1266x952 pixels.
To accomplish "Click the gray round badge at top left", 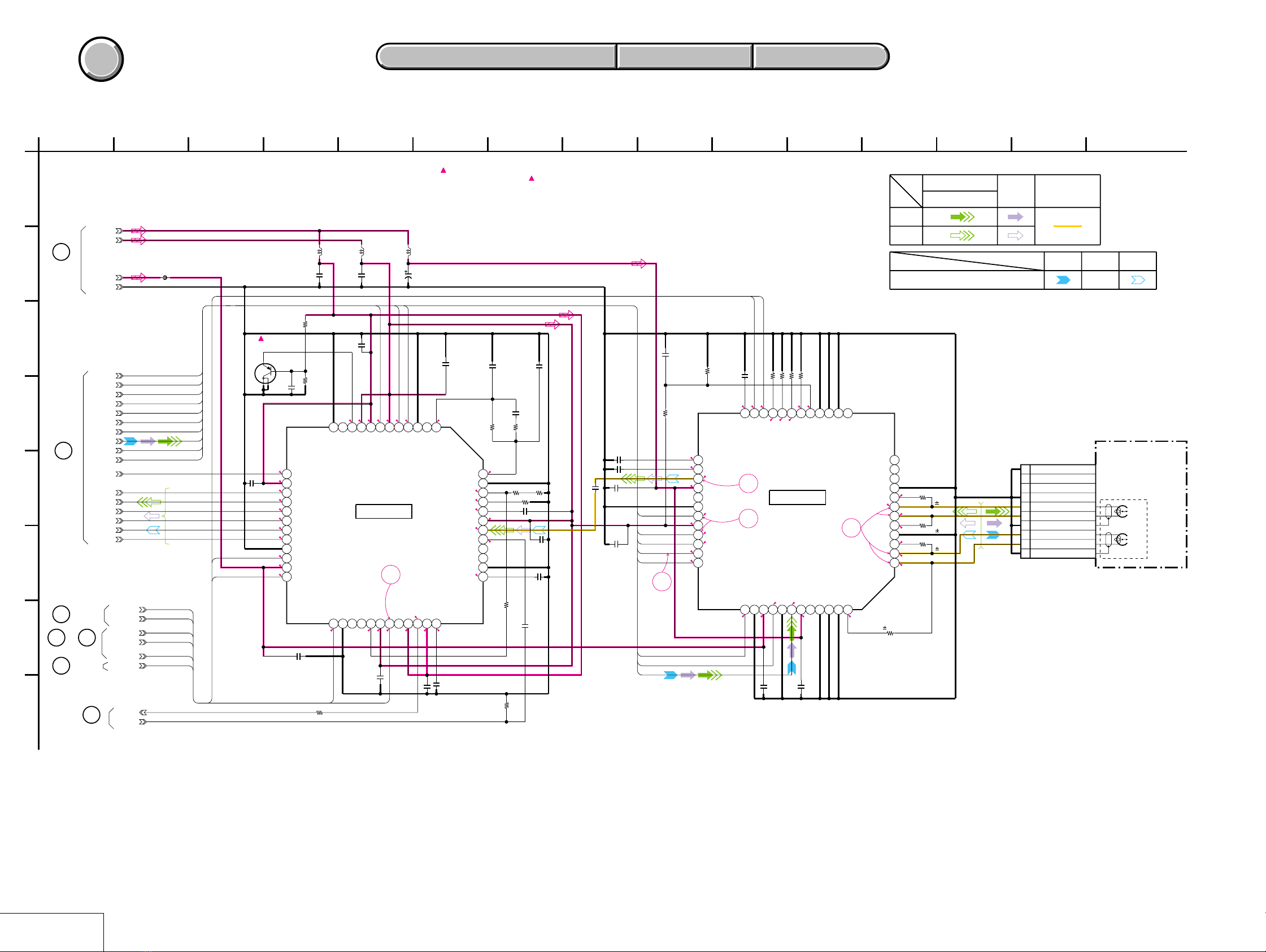I will pos(101,59).
